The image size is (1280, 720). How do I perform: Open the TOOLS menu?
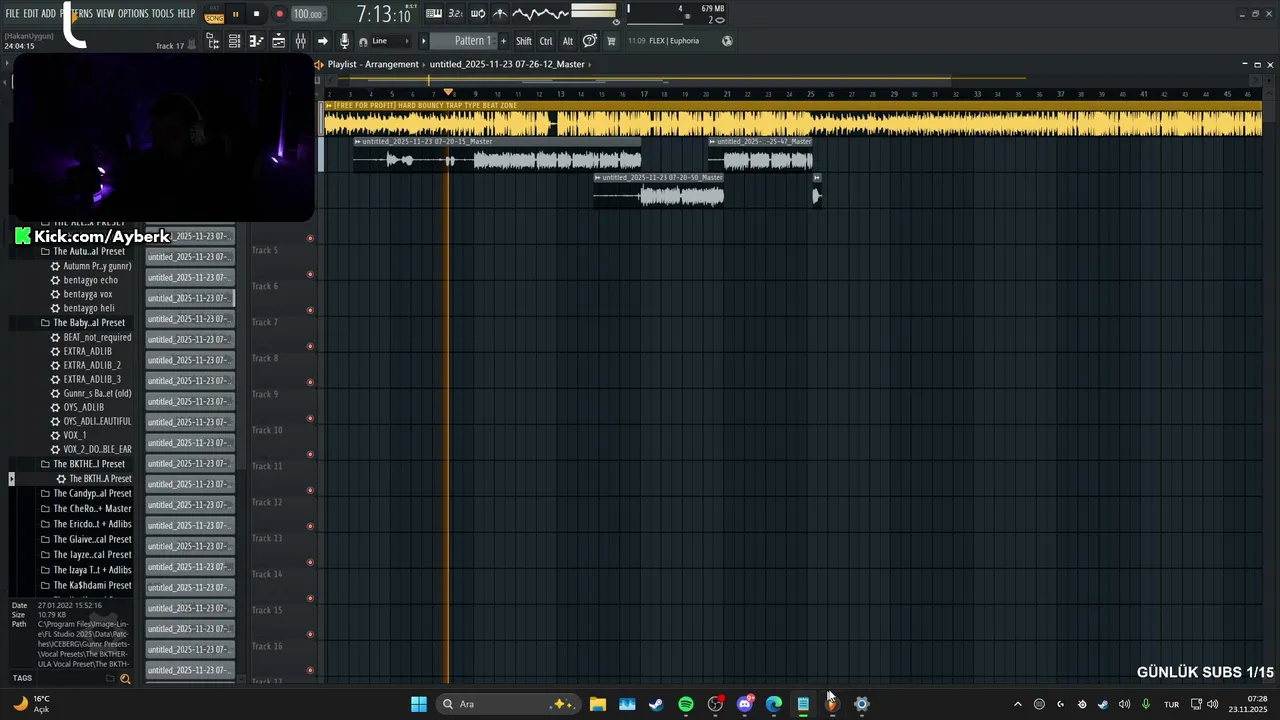163,14
